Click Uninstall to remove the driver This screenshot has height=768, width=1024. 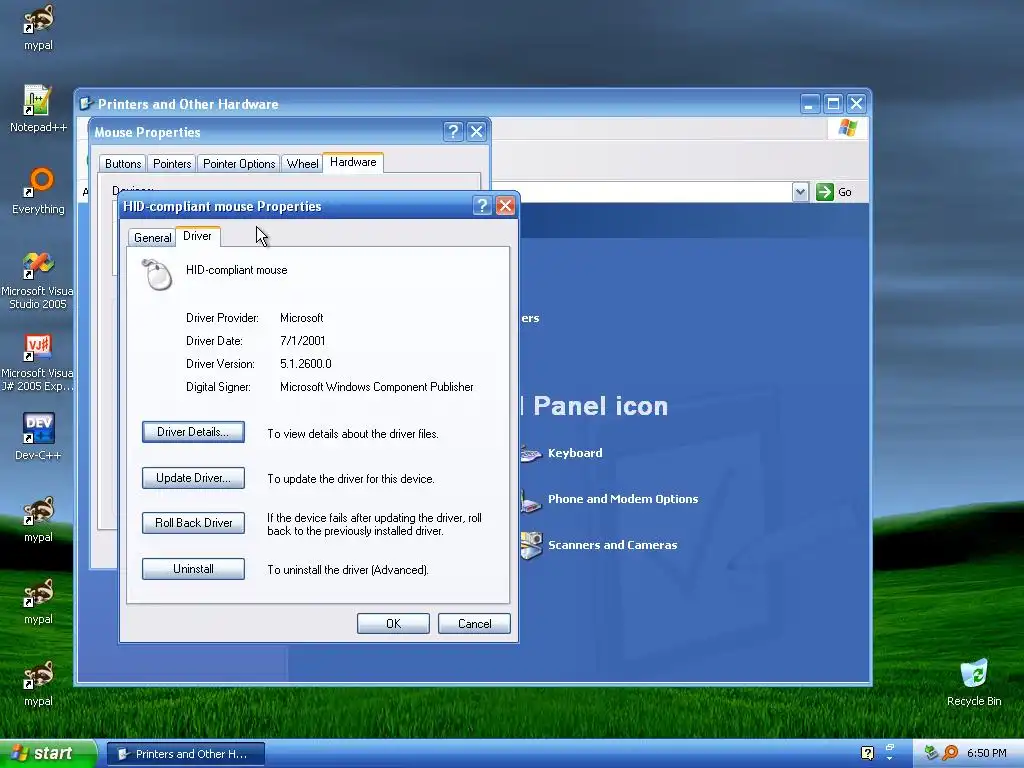click(193, 569)
